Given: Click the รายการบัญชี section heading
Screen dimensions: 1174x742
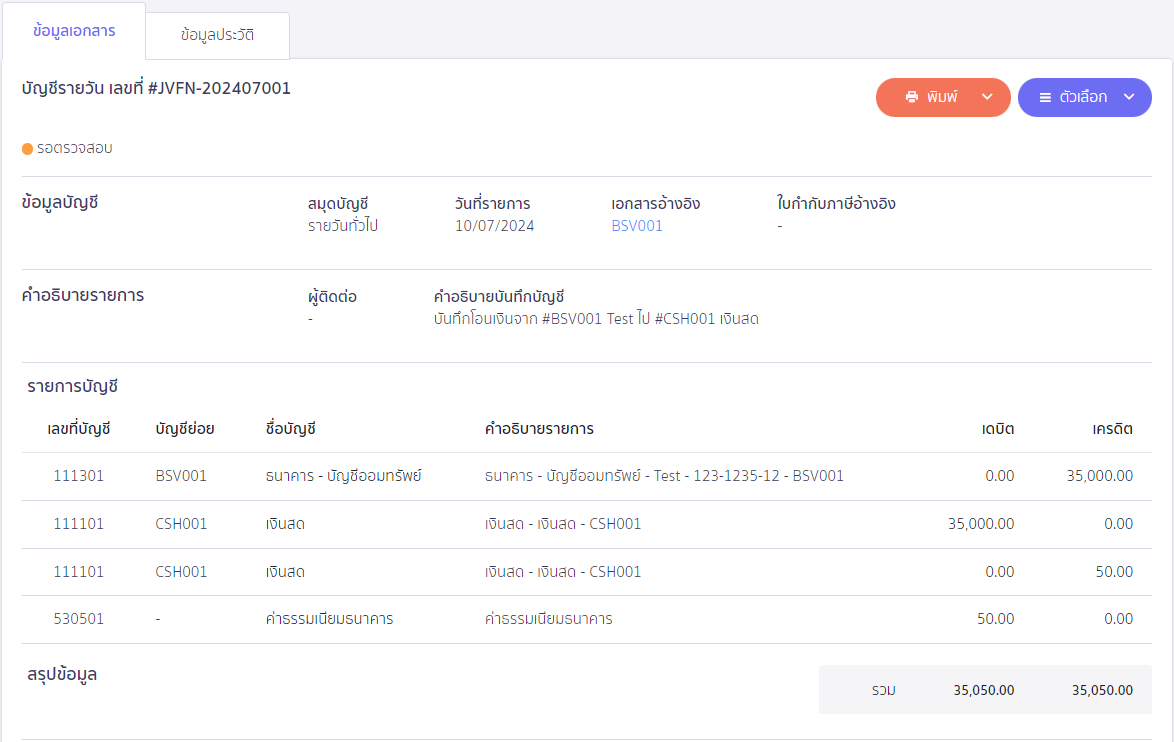Looking at the screenshot, I should pos(73,387).
